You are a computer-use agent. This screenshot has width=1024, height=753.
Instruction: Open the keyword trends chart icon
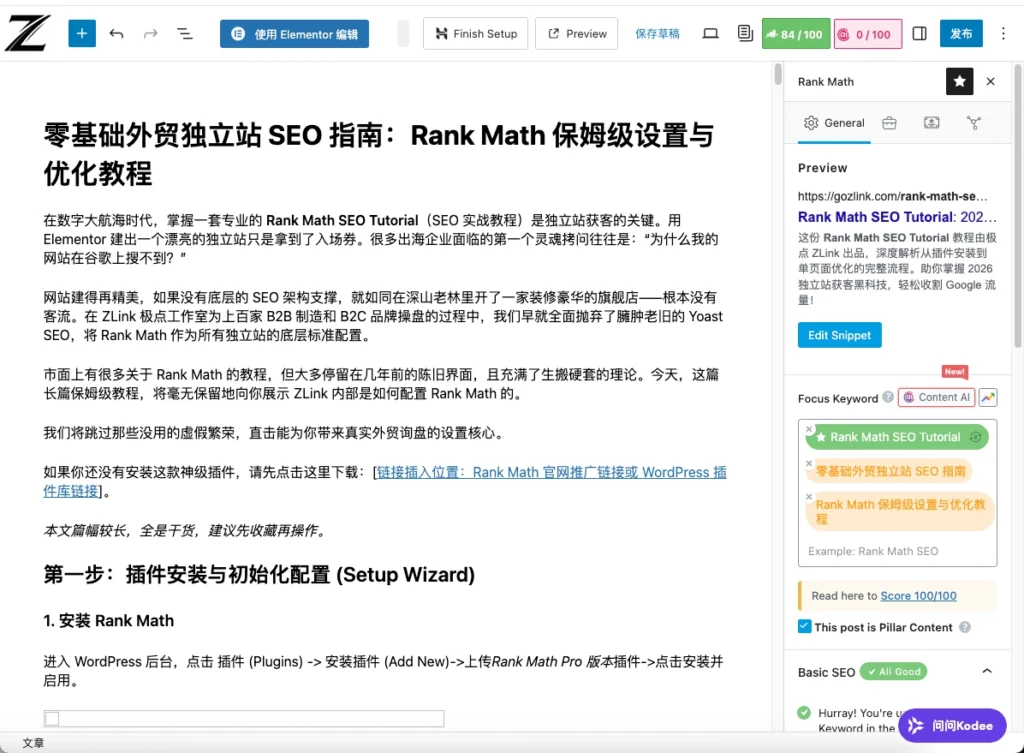pos(988,397)
